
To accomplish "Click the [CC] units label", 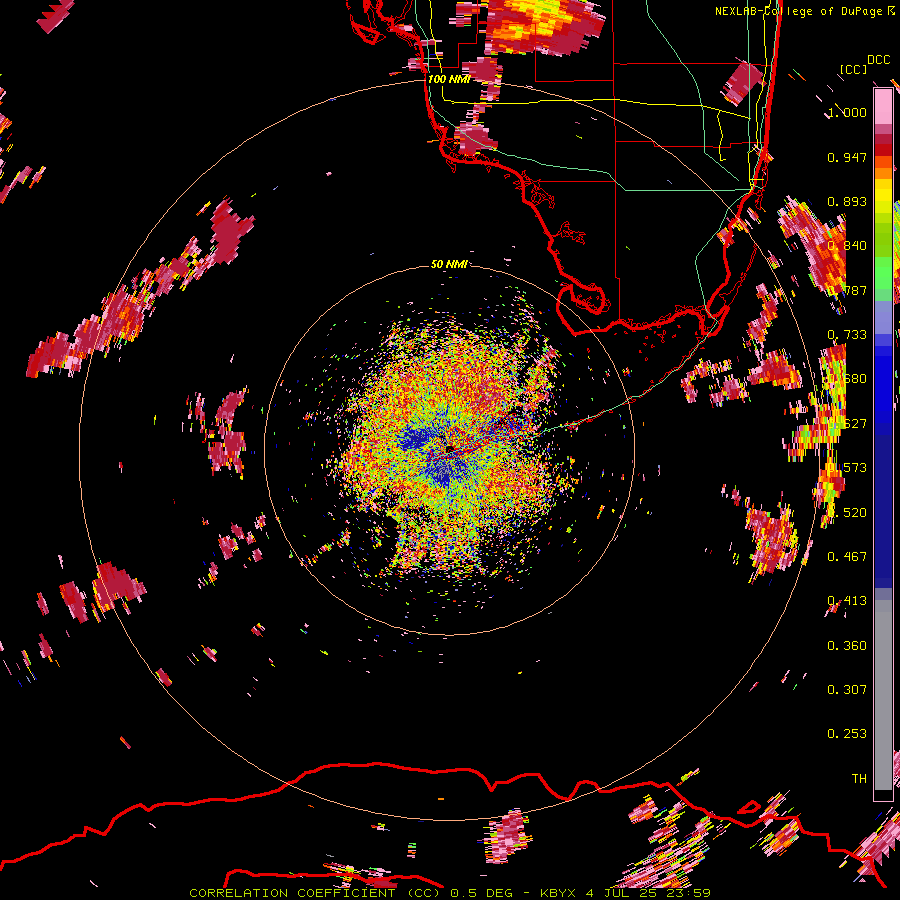I will click(x=853, y=69).
